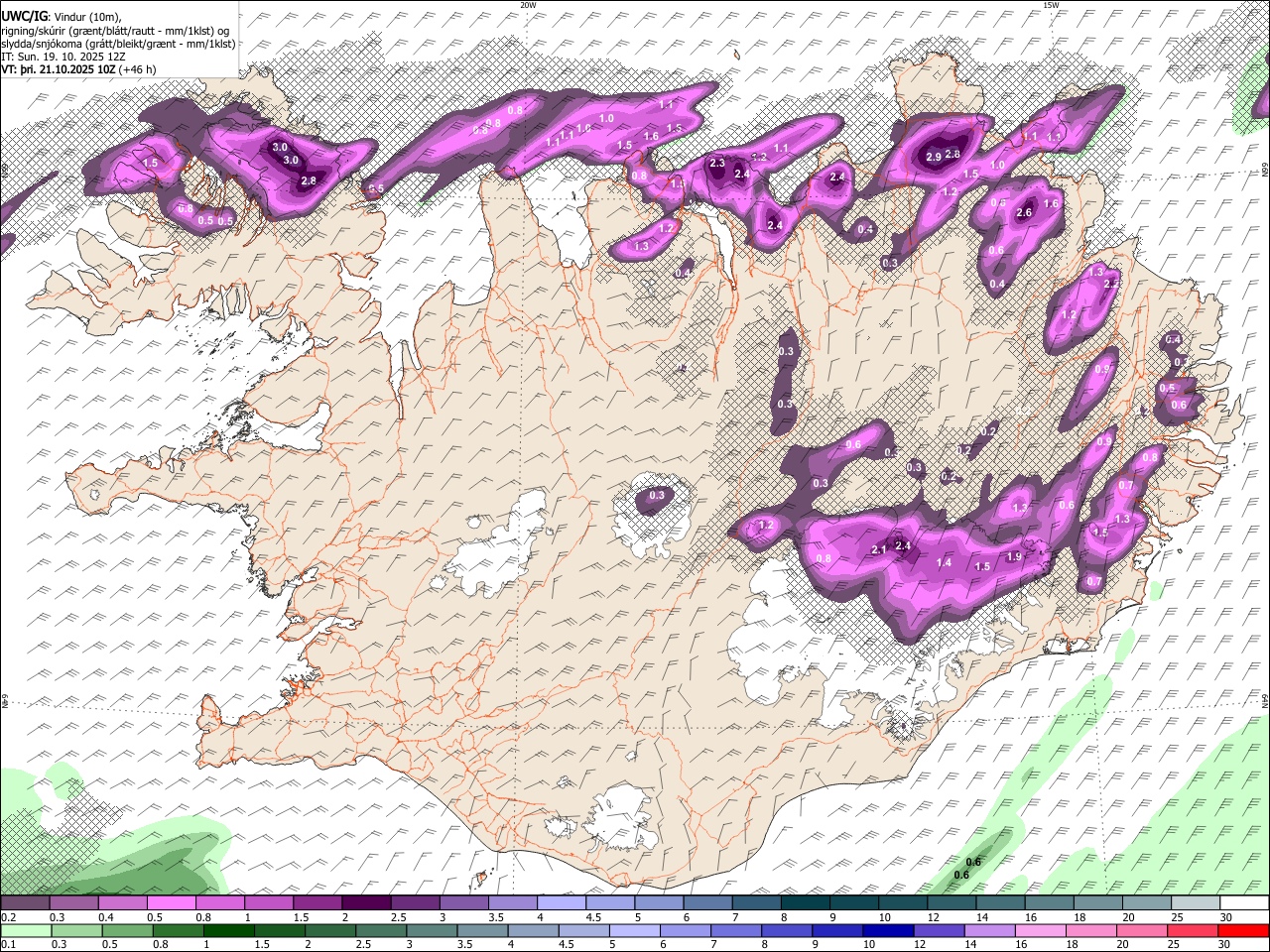Pick the 6 swatch in the upper legend row

point(707,903)
